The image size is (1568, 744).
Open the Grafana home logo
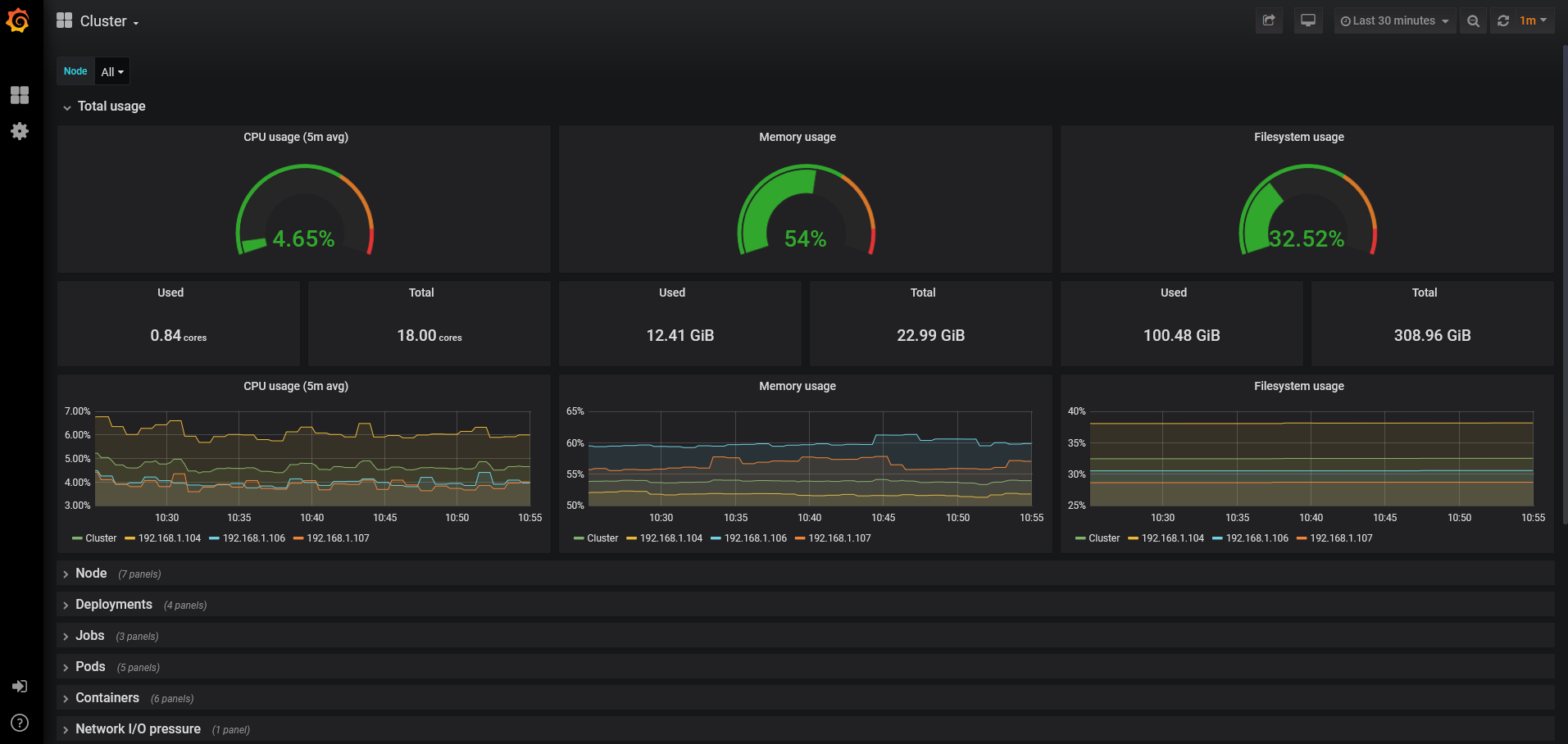18,20
